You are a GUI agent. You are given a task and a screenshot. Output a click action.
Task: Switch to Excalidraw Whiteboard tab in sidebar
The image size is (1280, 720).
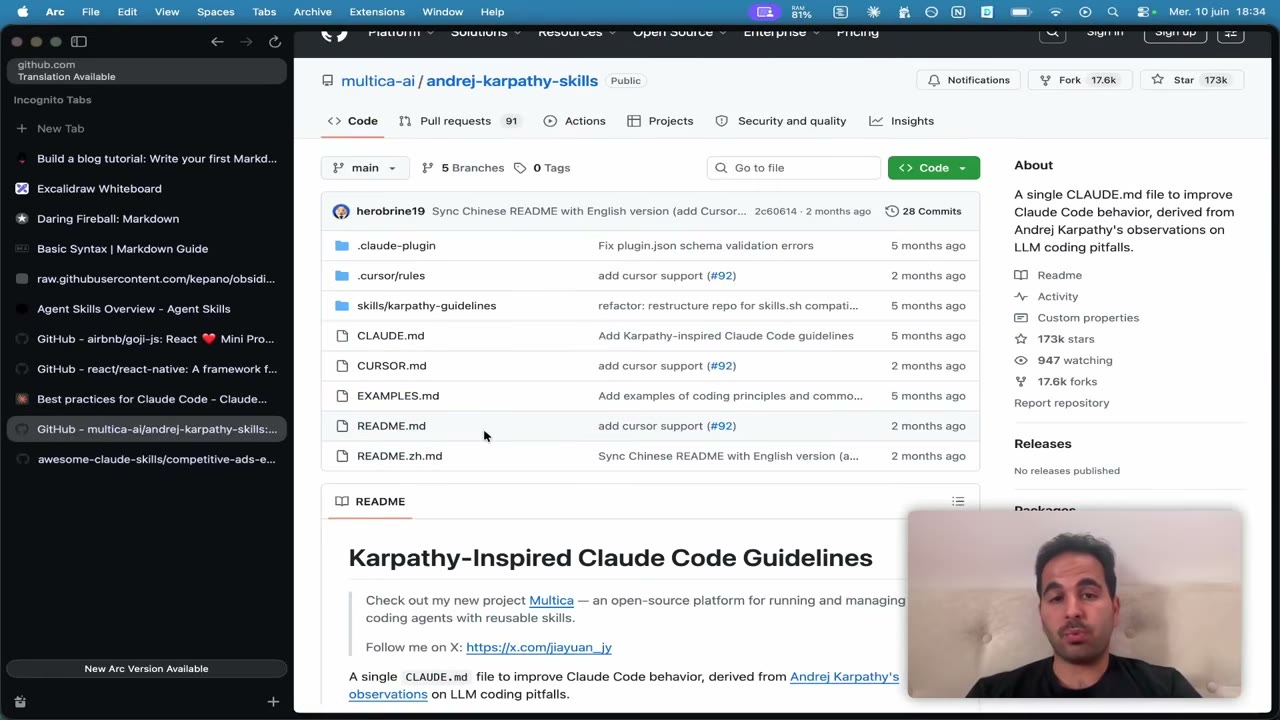click(x=146, y=189)
